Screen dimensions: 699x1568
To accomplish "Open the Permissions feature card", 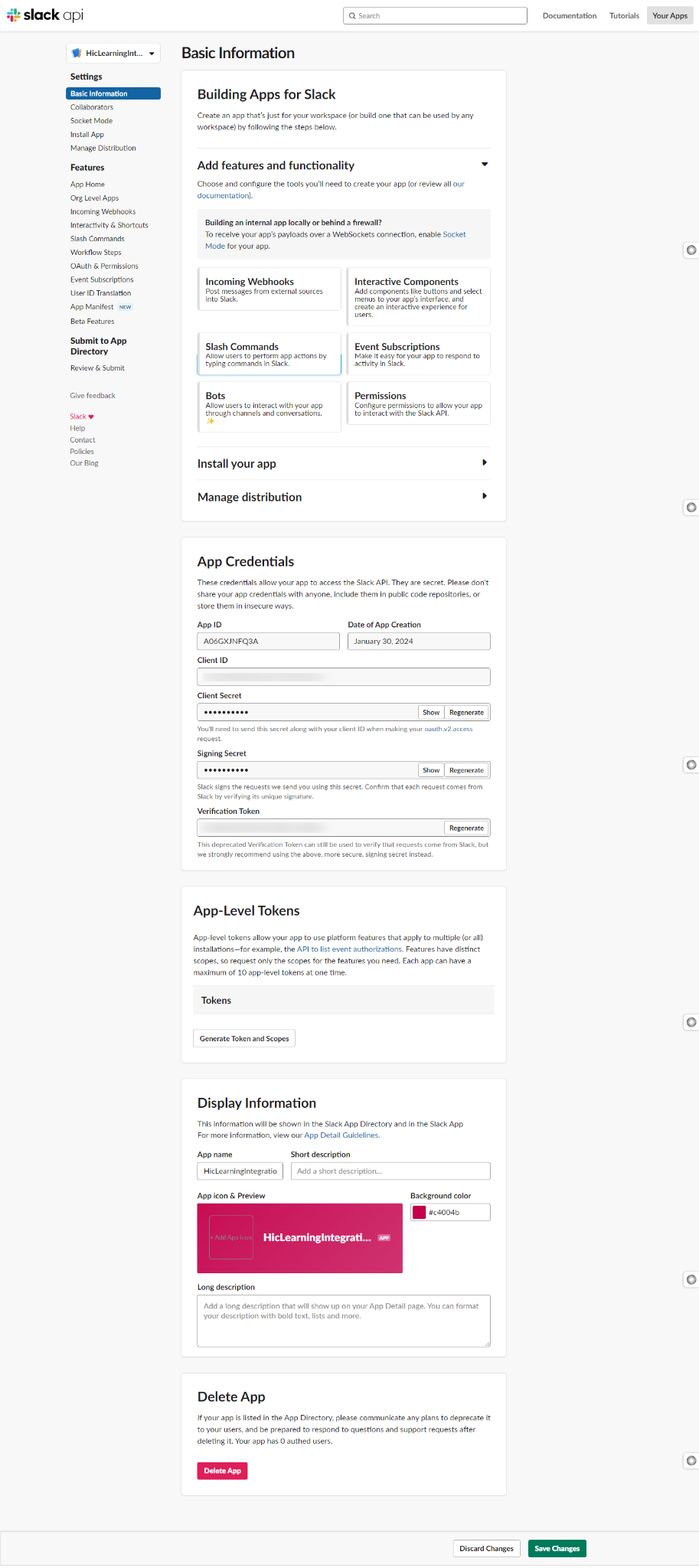I will [418, 403].
